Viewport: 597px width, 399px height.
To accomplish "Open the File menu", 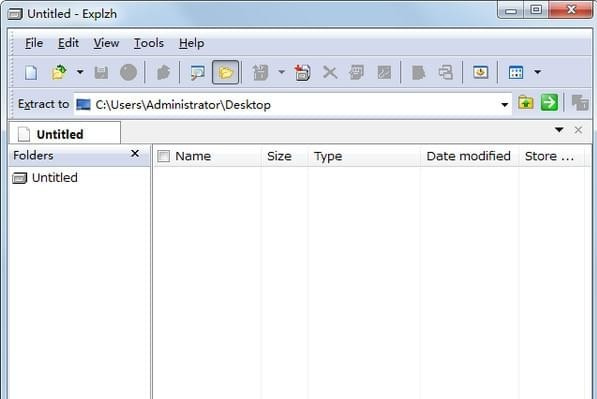I will (x=34, y=43).
